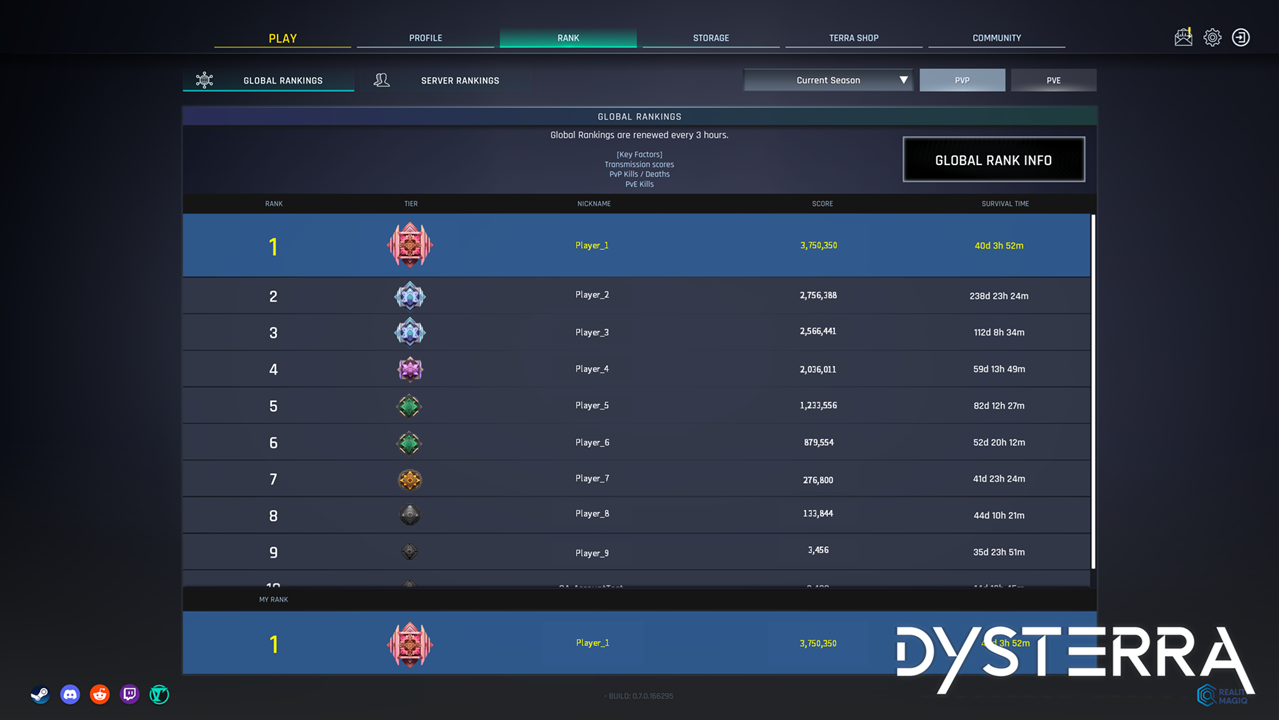This screenshot has height=720, width=1279.
Task: Open the Current Season dropdown
Action: [828, 80]
